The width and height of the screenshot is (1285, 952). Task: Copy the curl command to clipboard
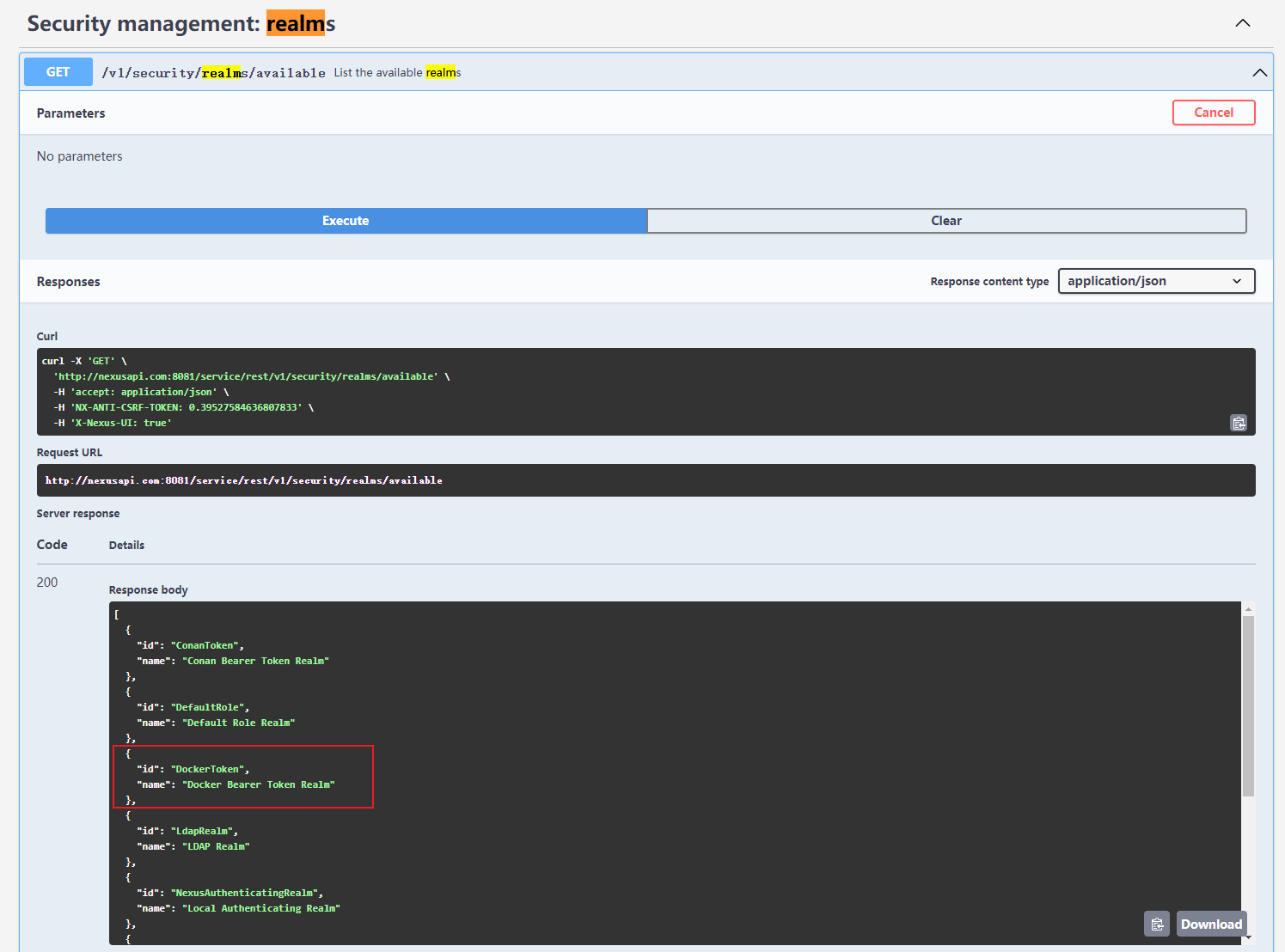[x=1239, y=423]
